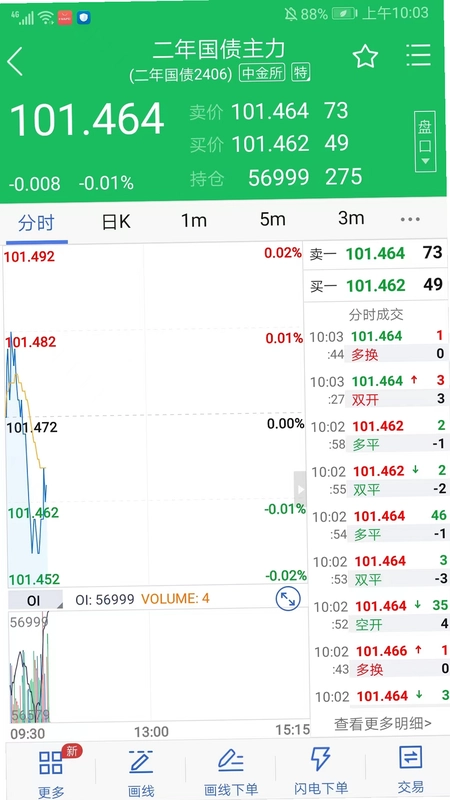The height and width of the screenshot is (800, 450).
Task: Show more period options with ellipsis
Action: pyautogui.click(x=410, y=219)
